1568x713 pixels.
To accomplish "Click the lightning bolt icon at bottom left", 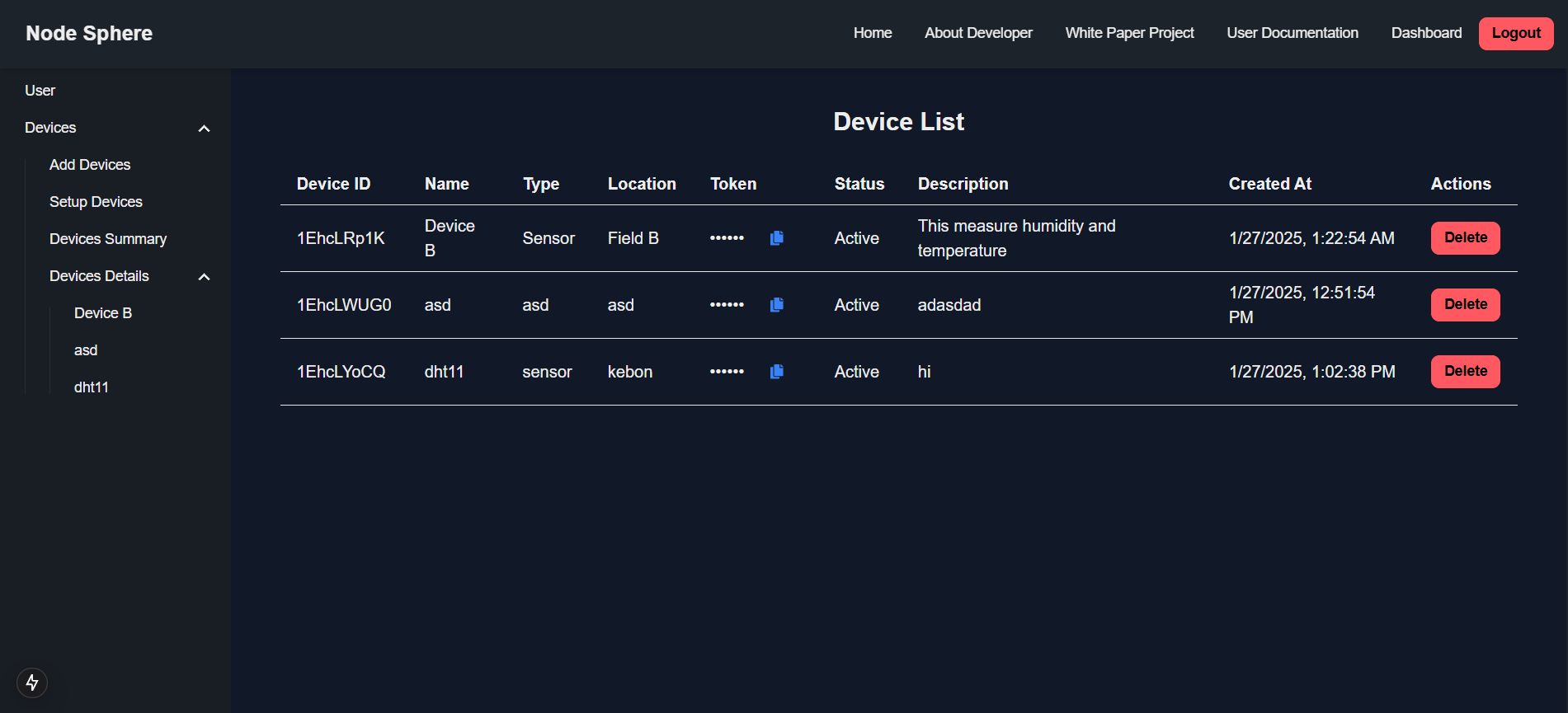I will coord(32,683).
